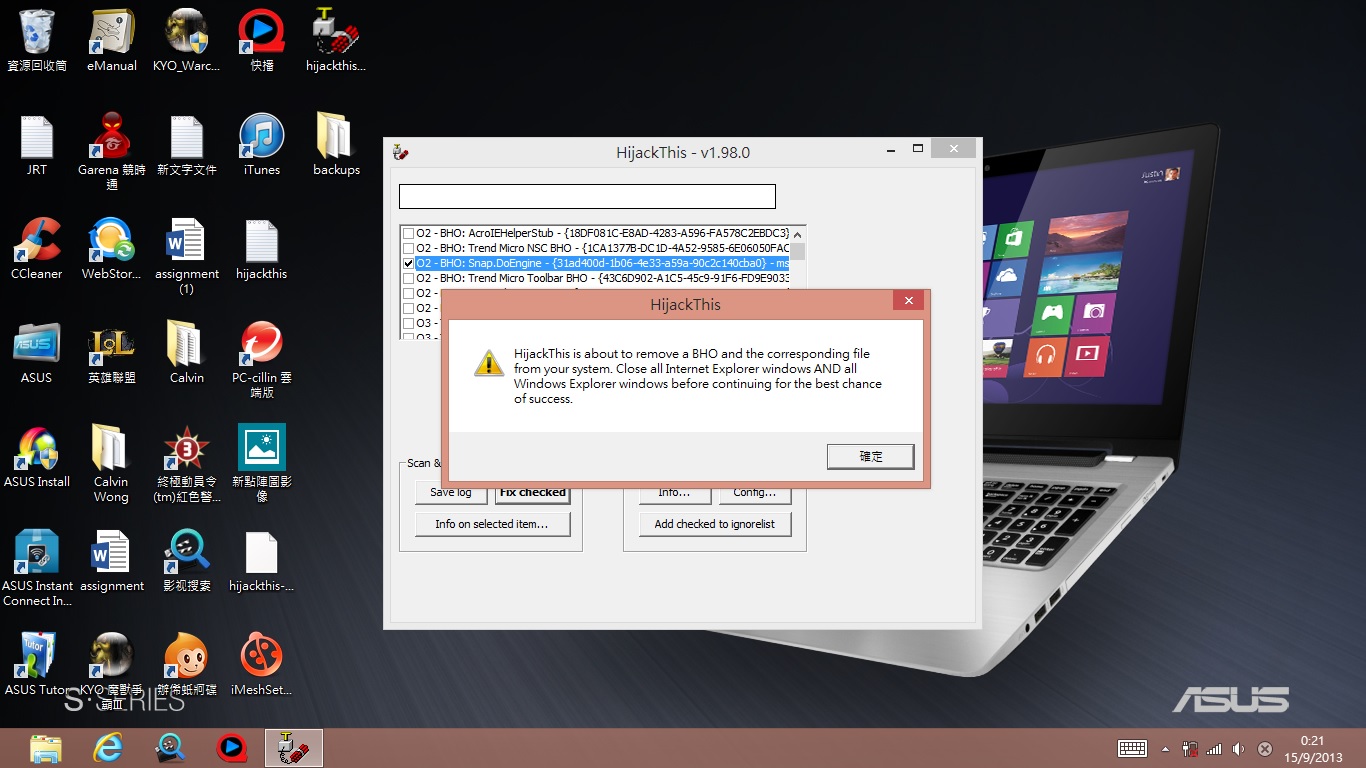Open the ASUS Tutor desktop icon
This screenshot has width=1366, height=768.
click(37, 664)
